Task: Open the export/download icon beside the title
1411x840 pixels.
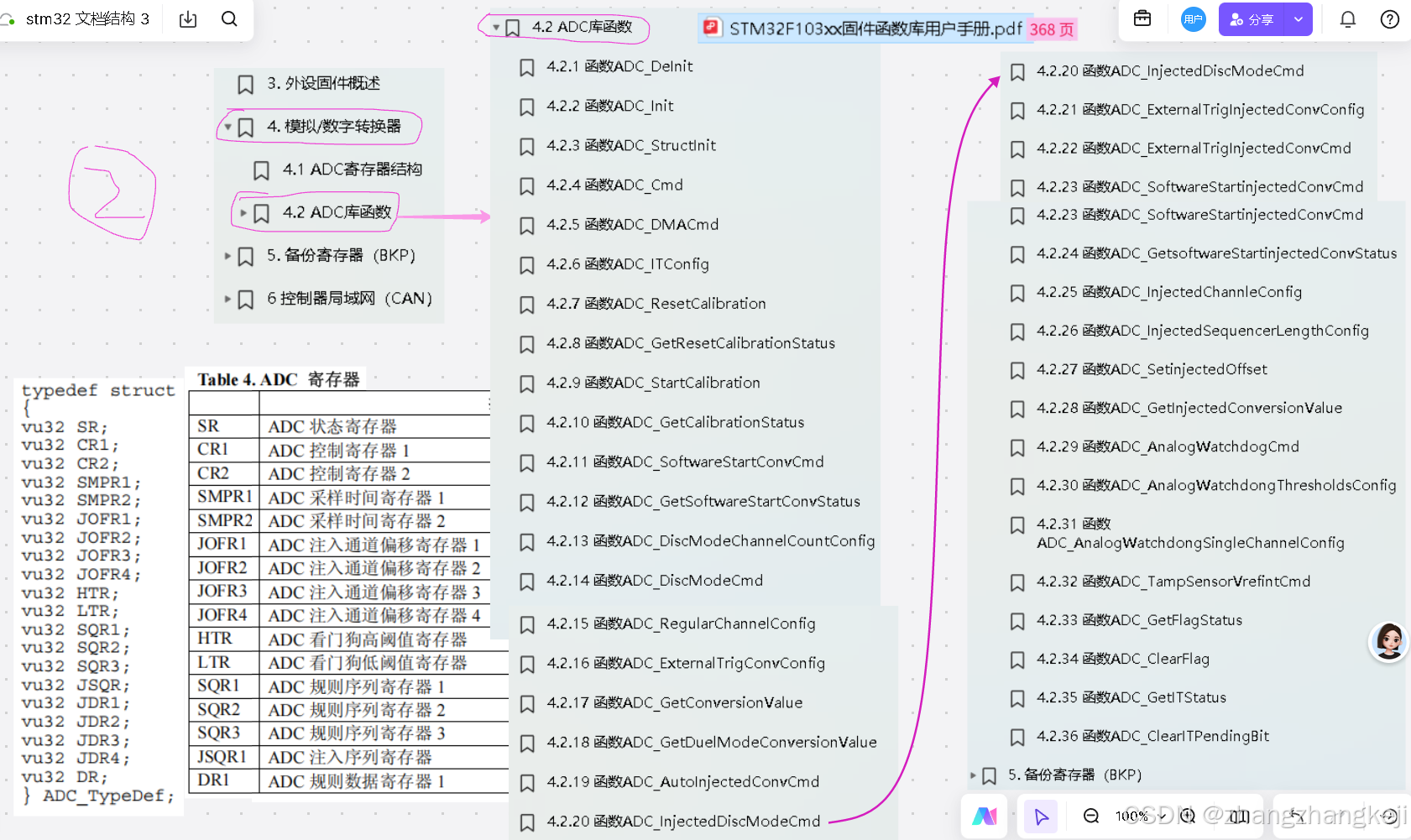Action: 188,19
